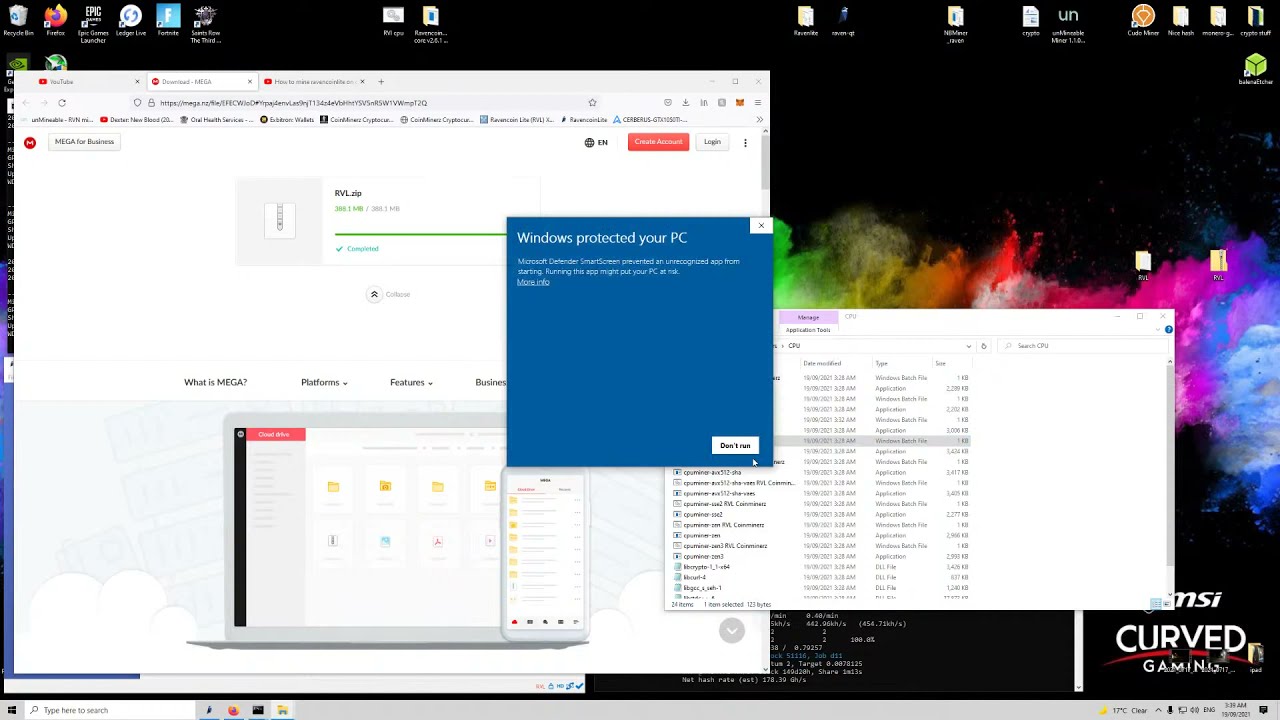Click the Don't run button in SmartScreen dialog
1280x720 pixels.
click(x=735, y=446)
